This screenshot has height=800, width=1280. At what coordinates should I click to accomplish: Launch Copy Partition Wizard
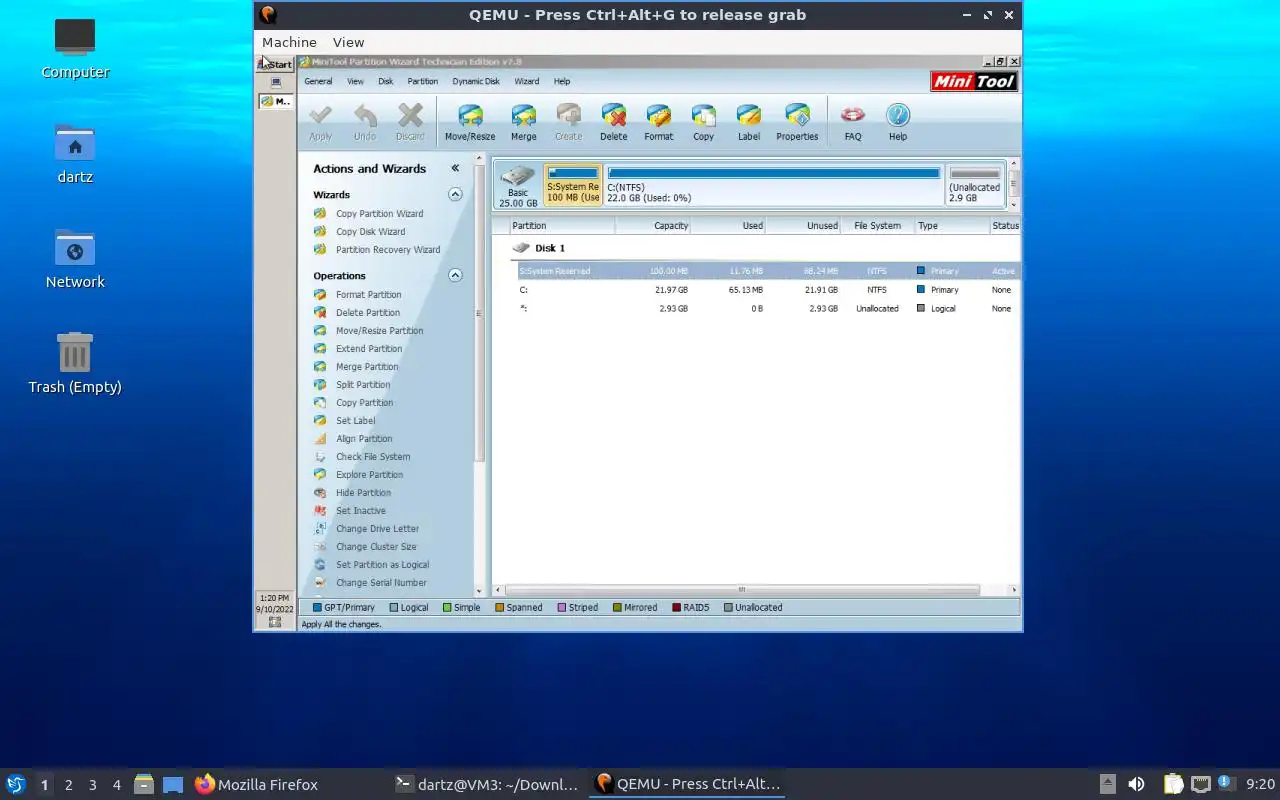[379, 214]
